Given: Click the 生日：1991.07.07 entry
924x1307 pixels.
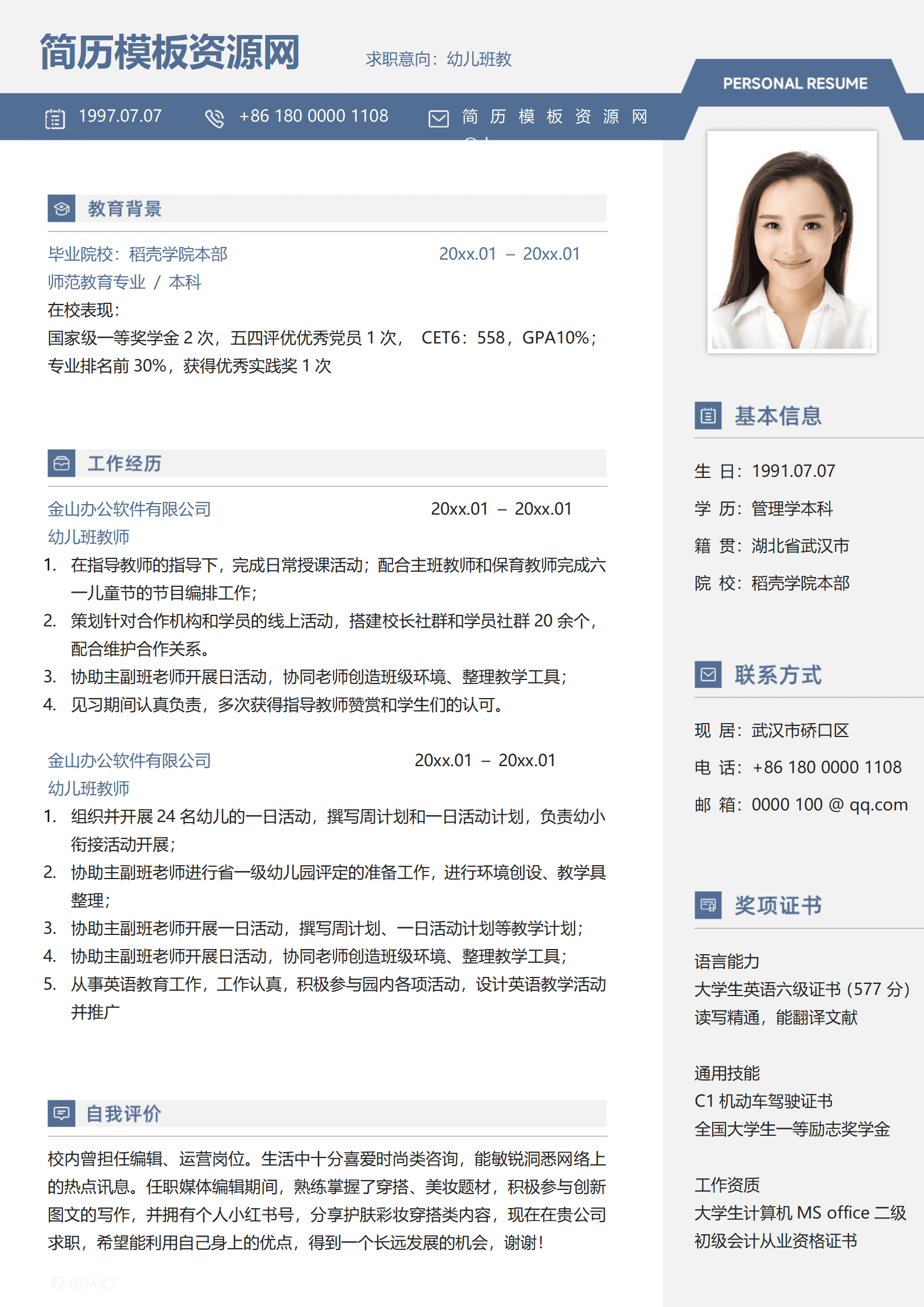Looking at the screenshot, I should (x=764, y=470).
